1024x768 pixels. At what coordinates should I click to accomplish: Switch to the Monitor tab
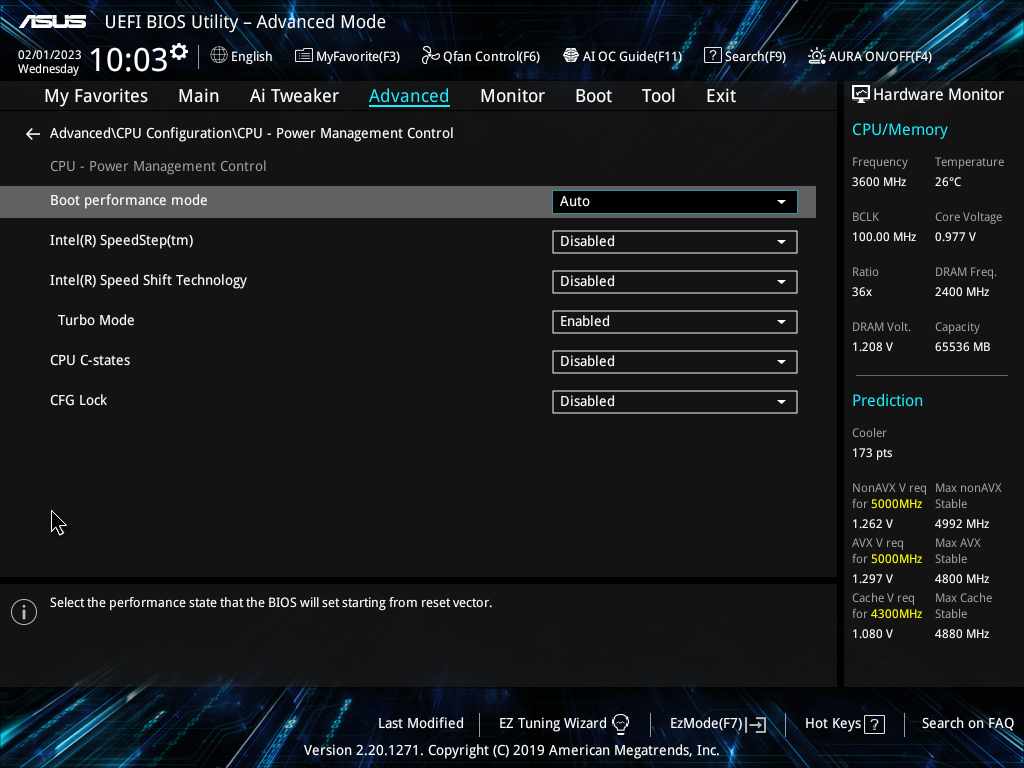tap(512, 96)
